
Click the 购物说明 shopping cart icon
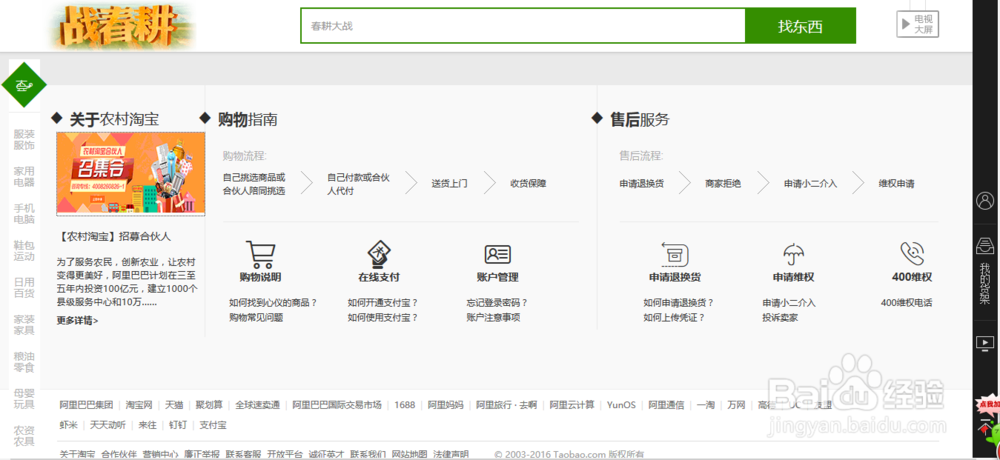[260, 255]
